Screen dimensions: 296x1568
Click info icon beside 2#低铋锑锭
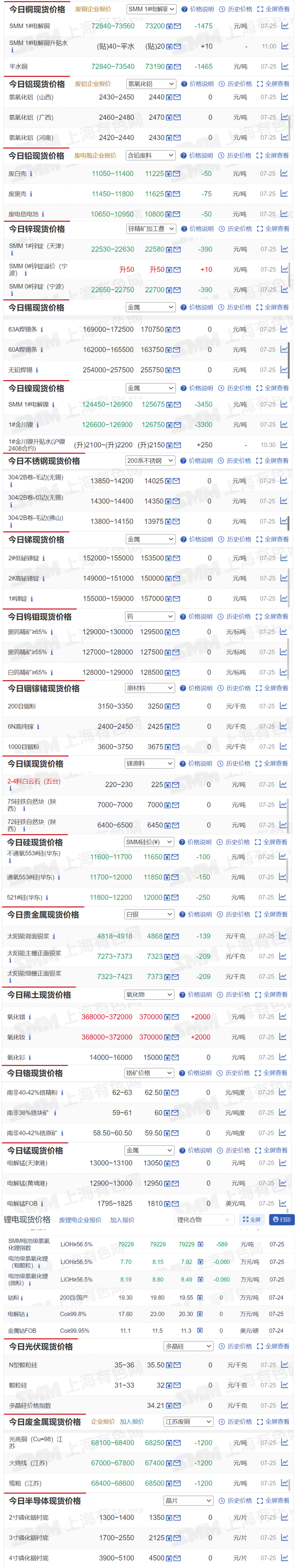click(43, 558)
